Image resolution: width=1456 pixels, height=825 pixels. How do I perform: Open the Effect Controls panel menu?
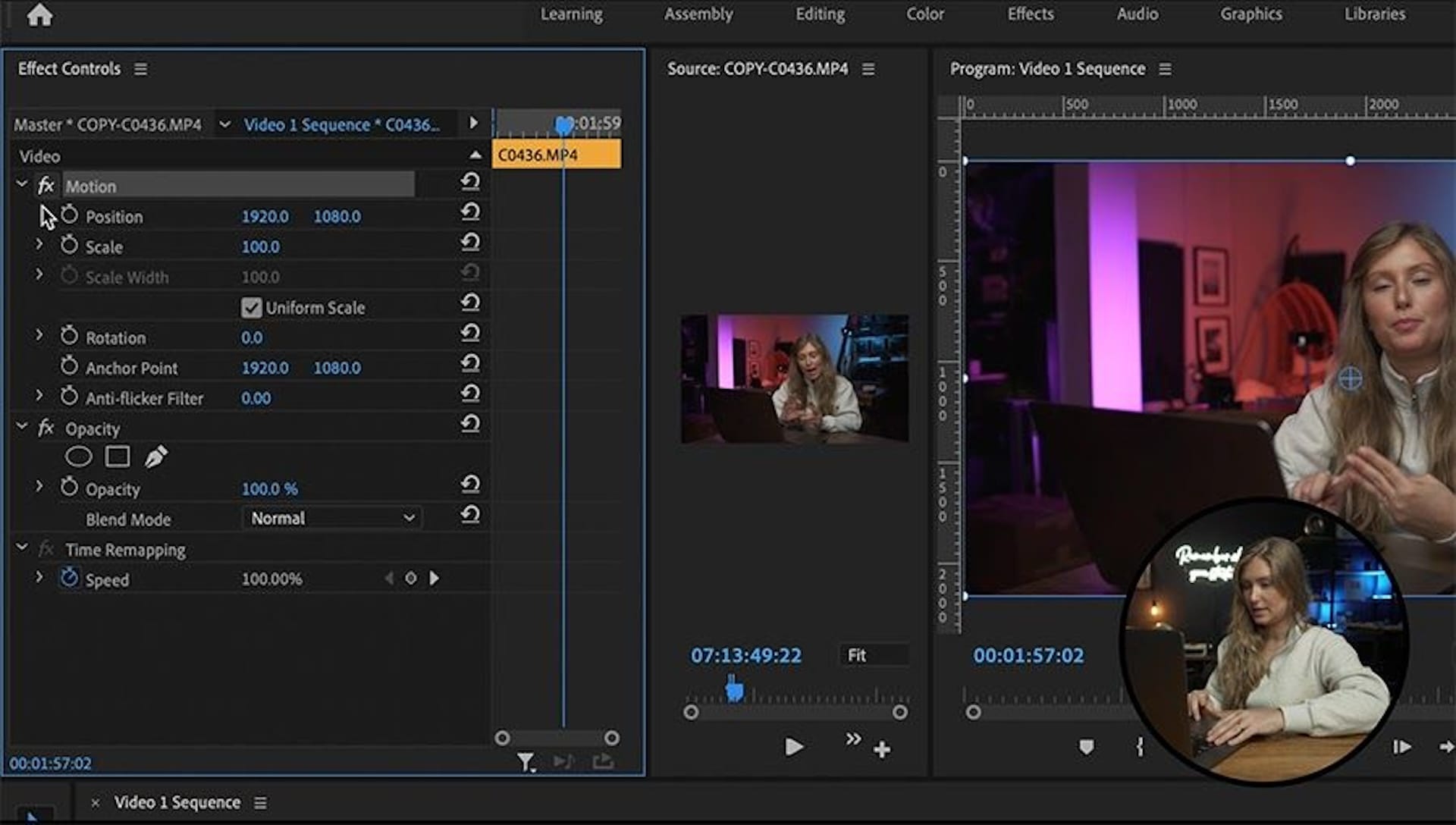click(140, 68)
